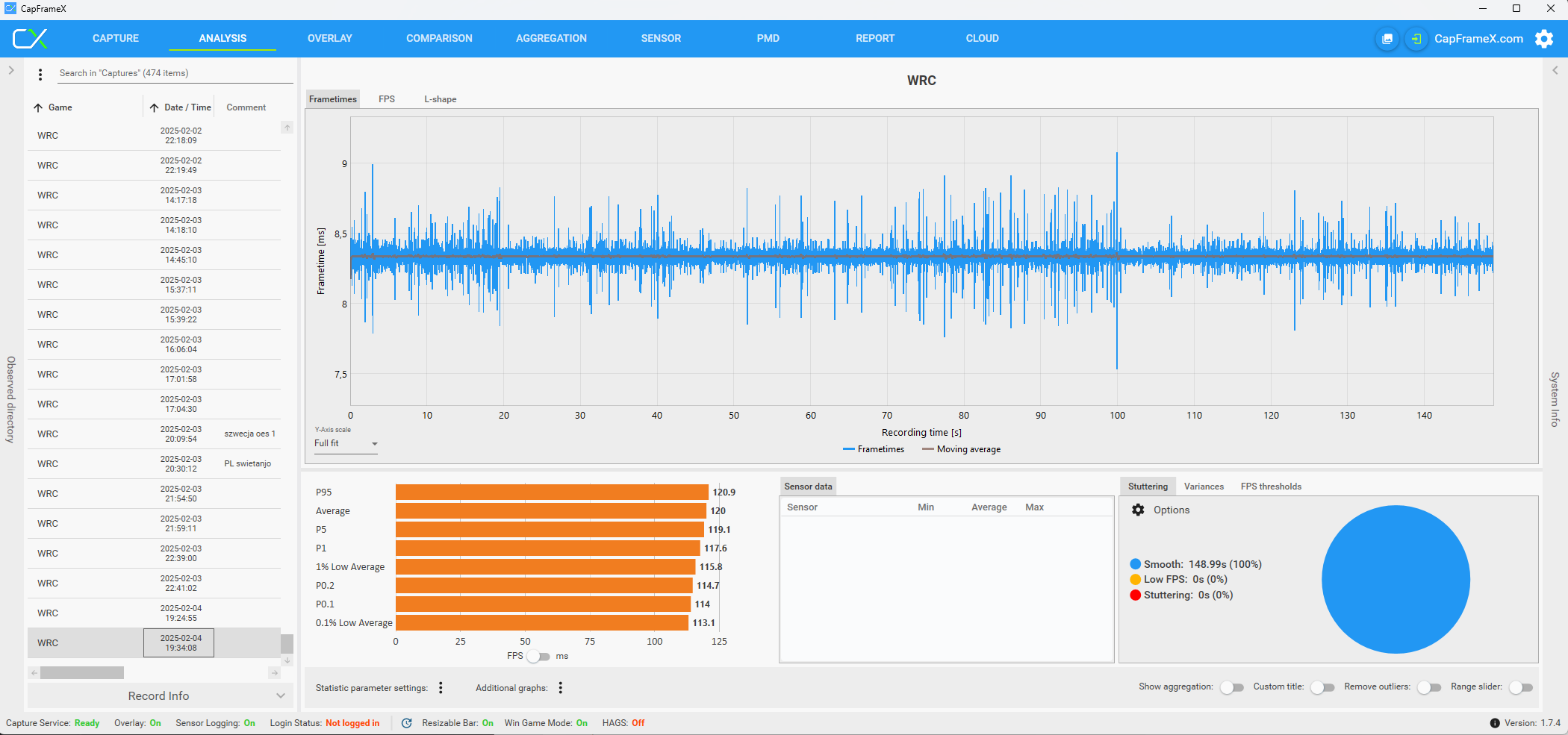Turn on the Range slider switch
This screenshot has width=1568, height=735.
(1520, 687)
